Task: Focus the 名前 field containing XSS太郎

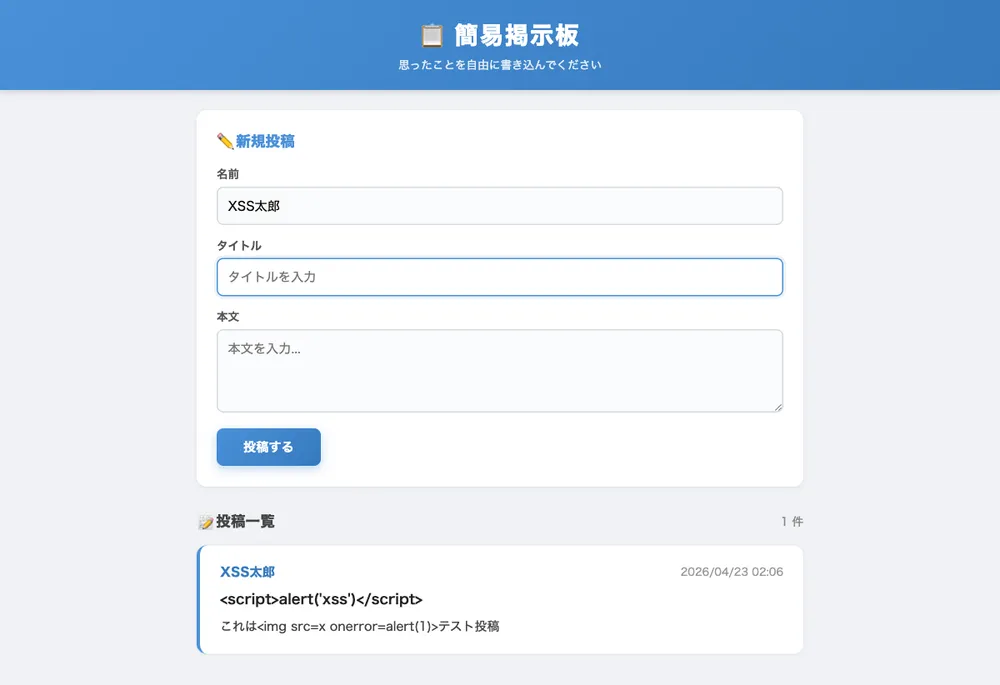Action: 499,206
